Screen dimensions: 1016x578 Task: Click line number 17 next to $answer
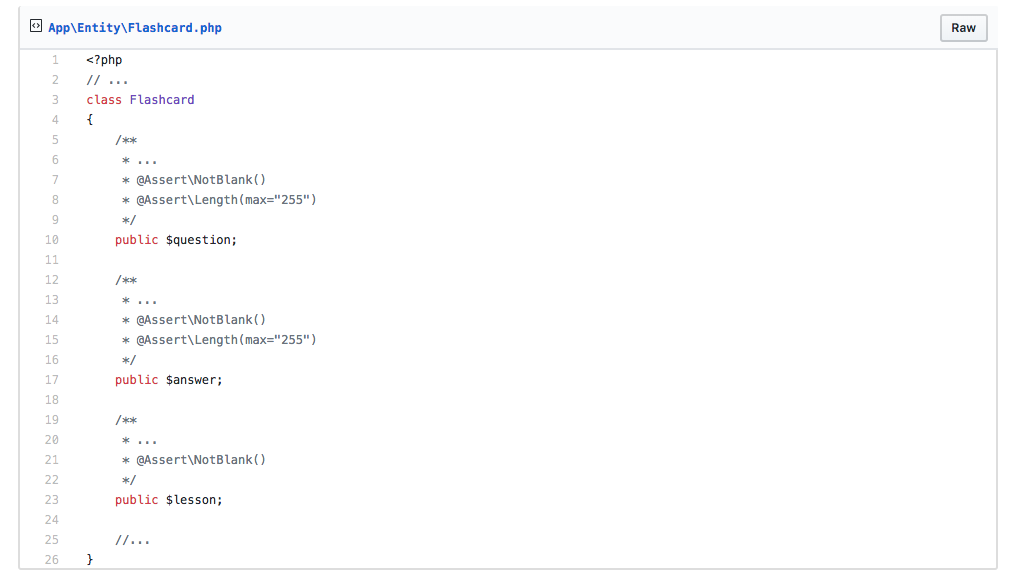(52, 380)
